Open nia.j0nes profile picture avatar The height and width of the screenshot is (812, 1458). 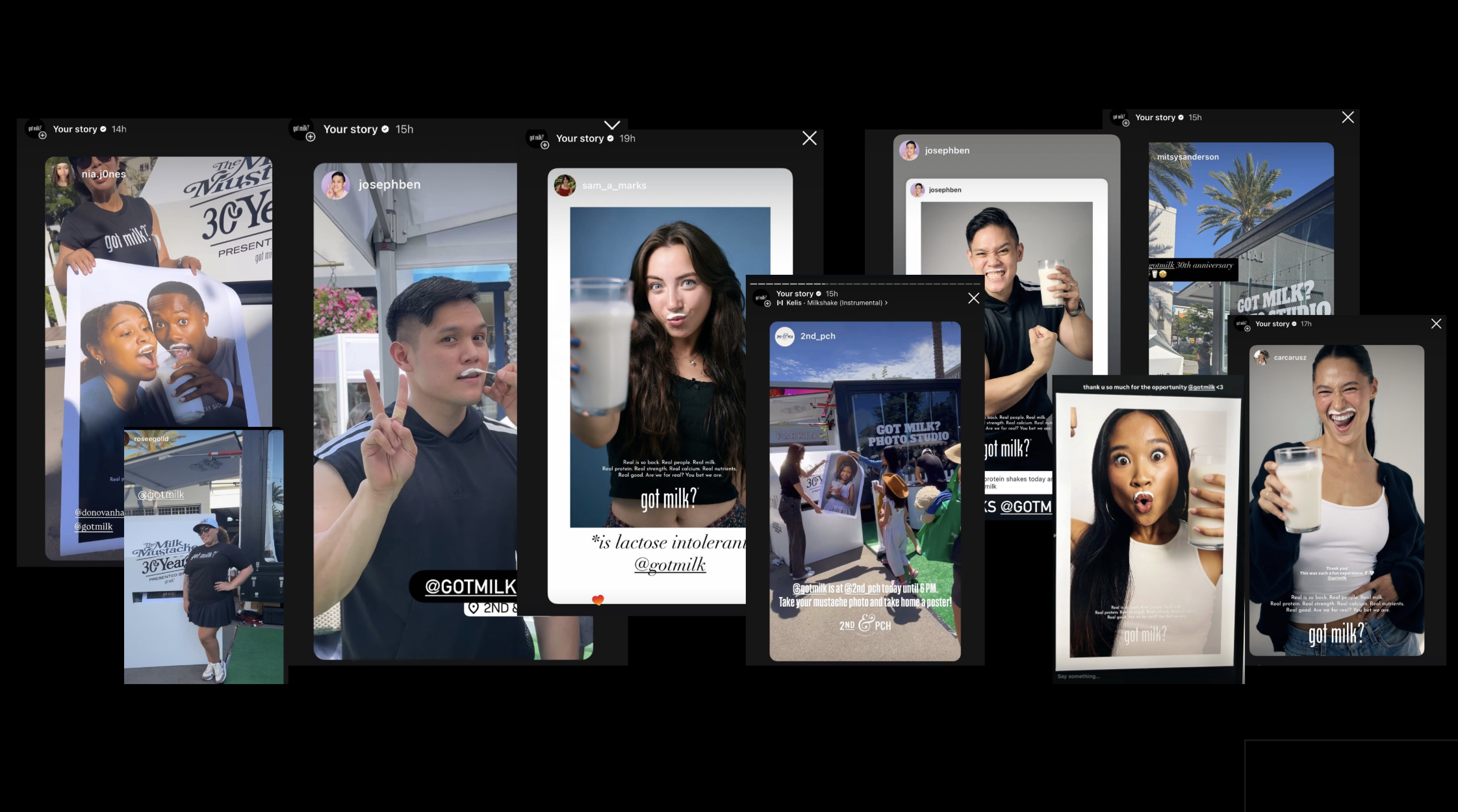62,173
